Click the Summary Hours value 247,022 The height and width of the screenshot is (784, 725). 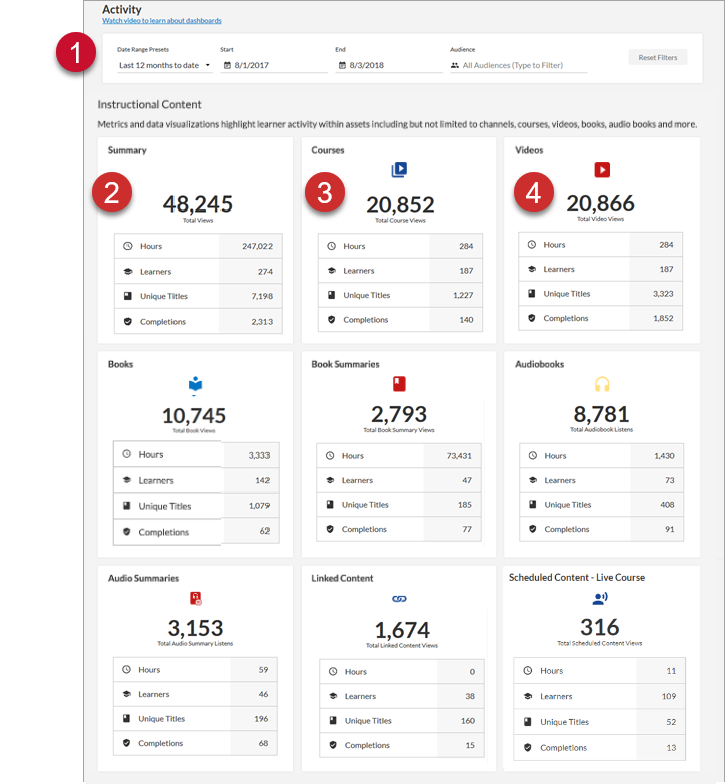coord(258,246)
